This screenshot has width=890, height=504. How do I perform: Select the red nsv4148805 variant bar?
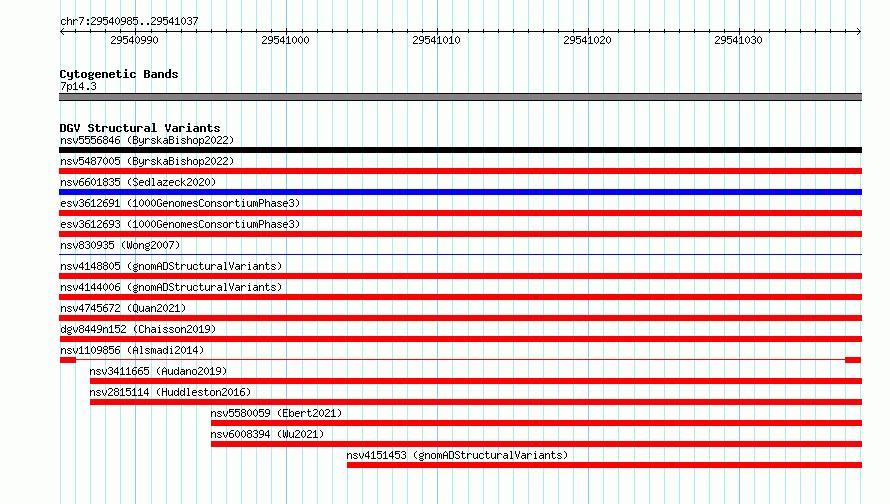[x=460, y=276]
